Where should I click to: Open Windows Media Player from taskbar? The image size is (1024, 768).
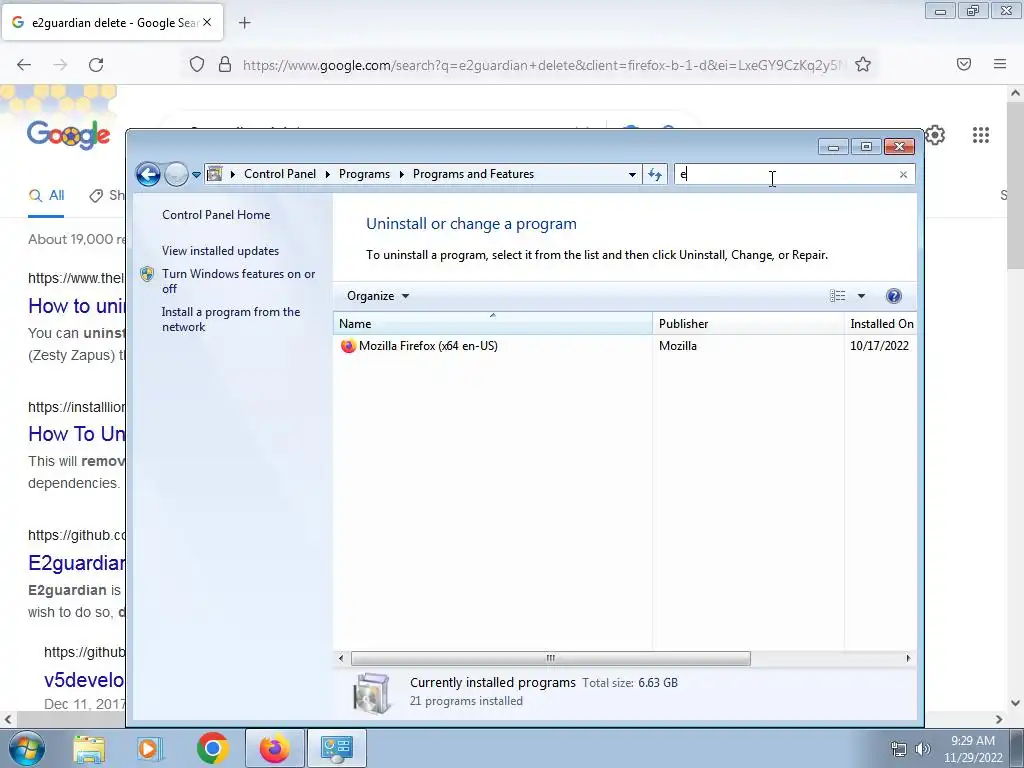[x=150, y=748]
